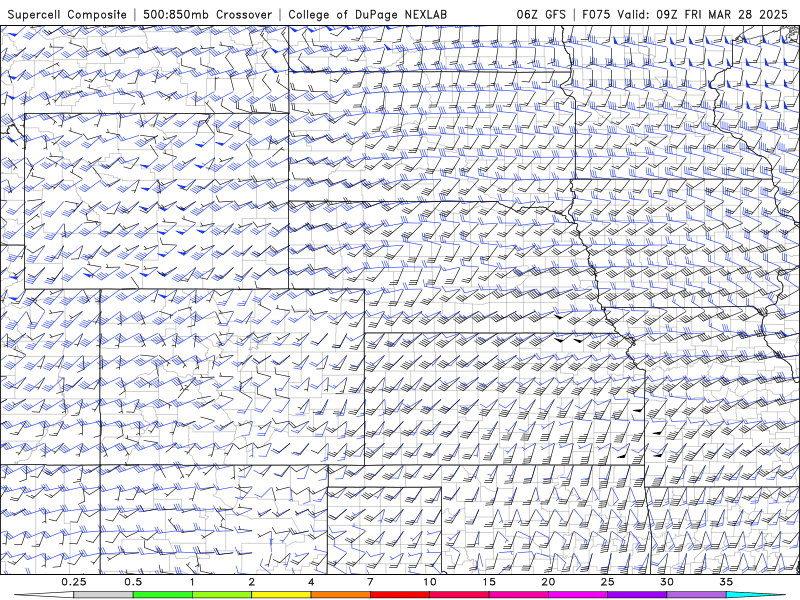The width and height of the screenshot is (800, 600).
Task: Click the 0.5 legend value
Action: 133,582
